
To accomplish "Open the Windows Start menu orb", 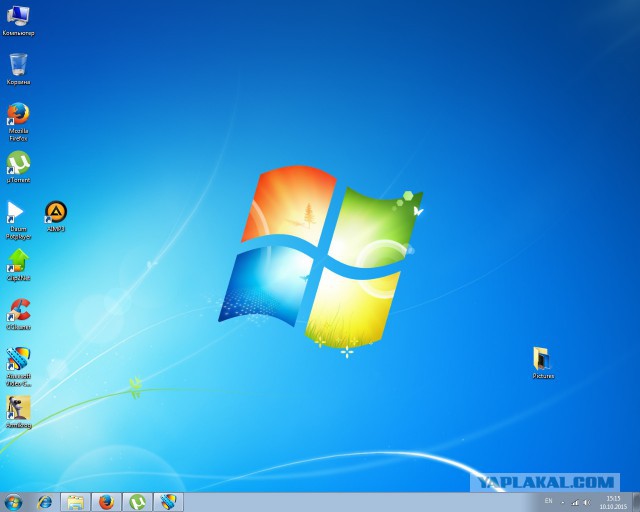I will (x=13, y=502).
